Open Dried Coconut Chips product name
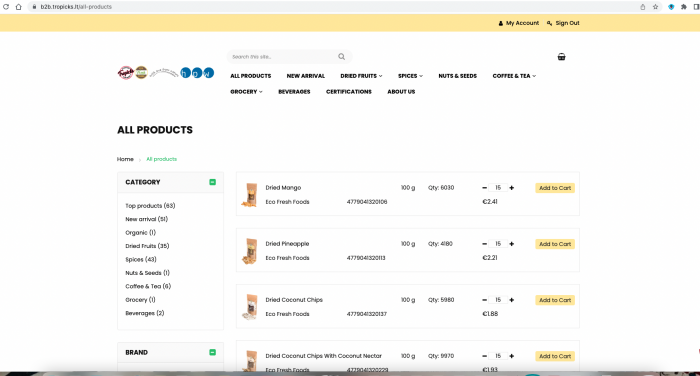The width and height of the screenshot is (700, 376). tap(294, 300)
